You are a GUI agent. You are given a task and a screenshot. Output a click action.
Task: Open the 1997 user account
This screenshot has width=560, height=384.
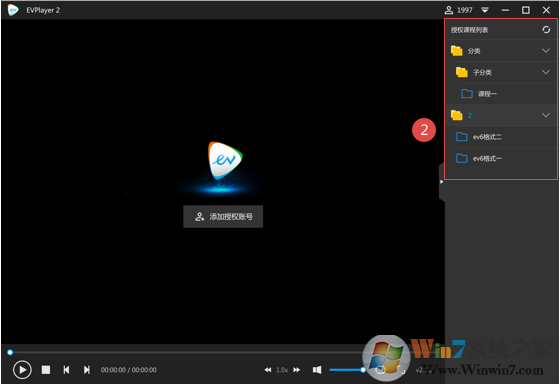click(459, 10)
